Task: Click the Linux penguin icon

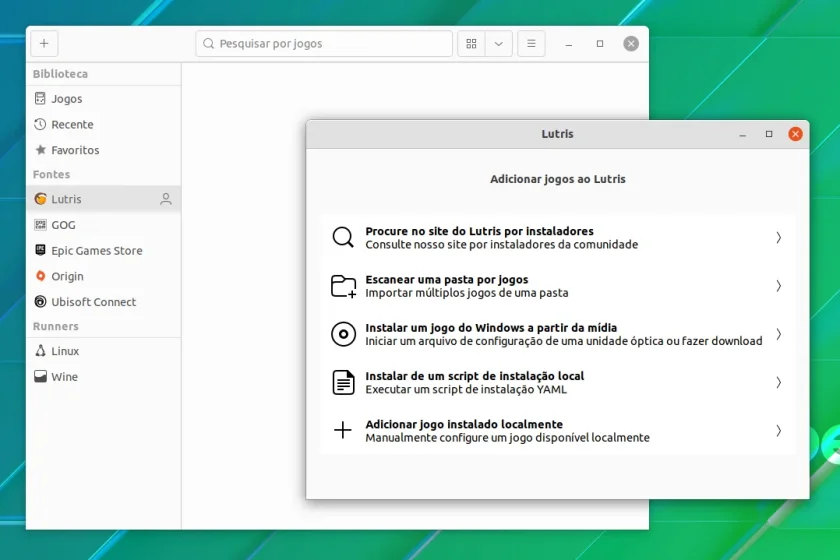Action: coord(40,350)
